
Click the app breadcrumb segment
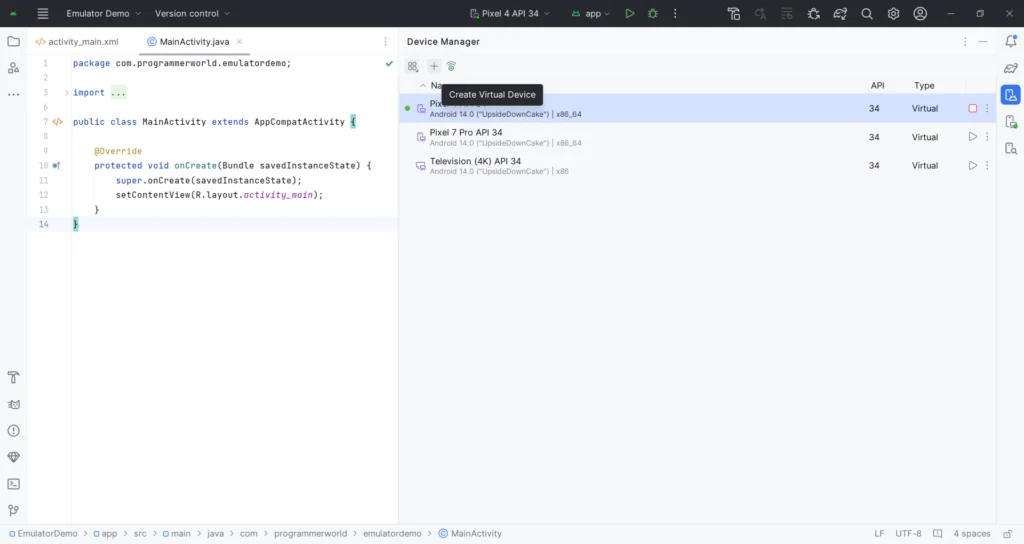pyautogui.click(x=105, y=534)
